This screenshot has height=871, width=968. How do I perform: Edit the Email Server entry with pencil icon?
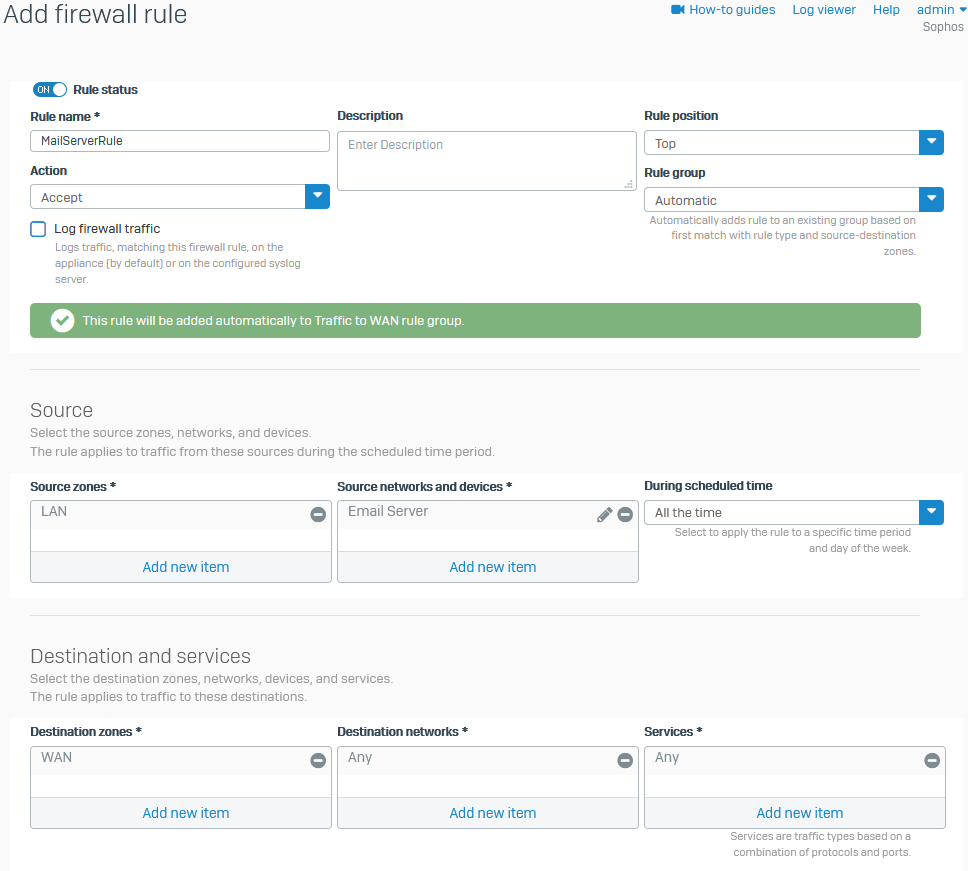click(604, 513)
